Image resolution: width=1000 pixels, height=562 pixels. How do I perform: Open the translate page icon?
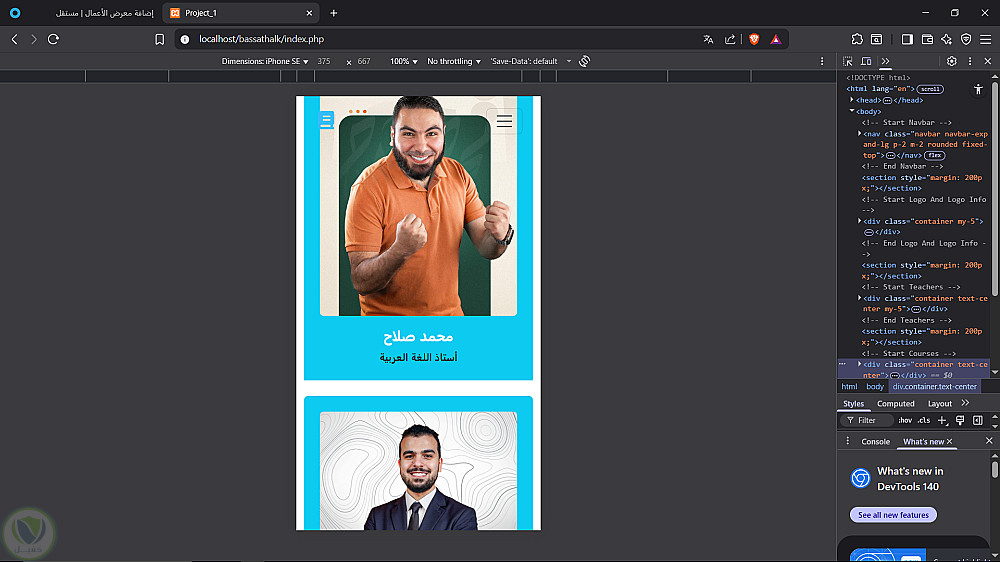point(709,39)
